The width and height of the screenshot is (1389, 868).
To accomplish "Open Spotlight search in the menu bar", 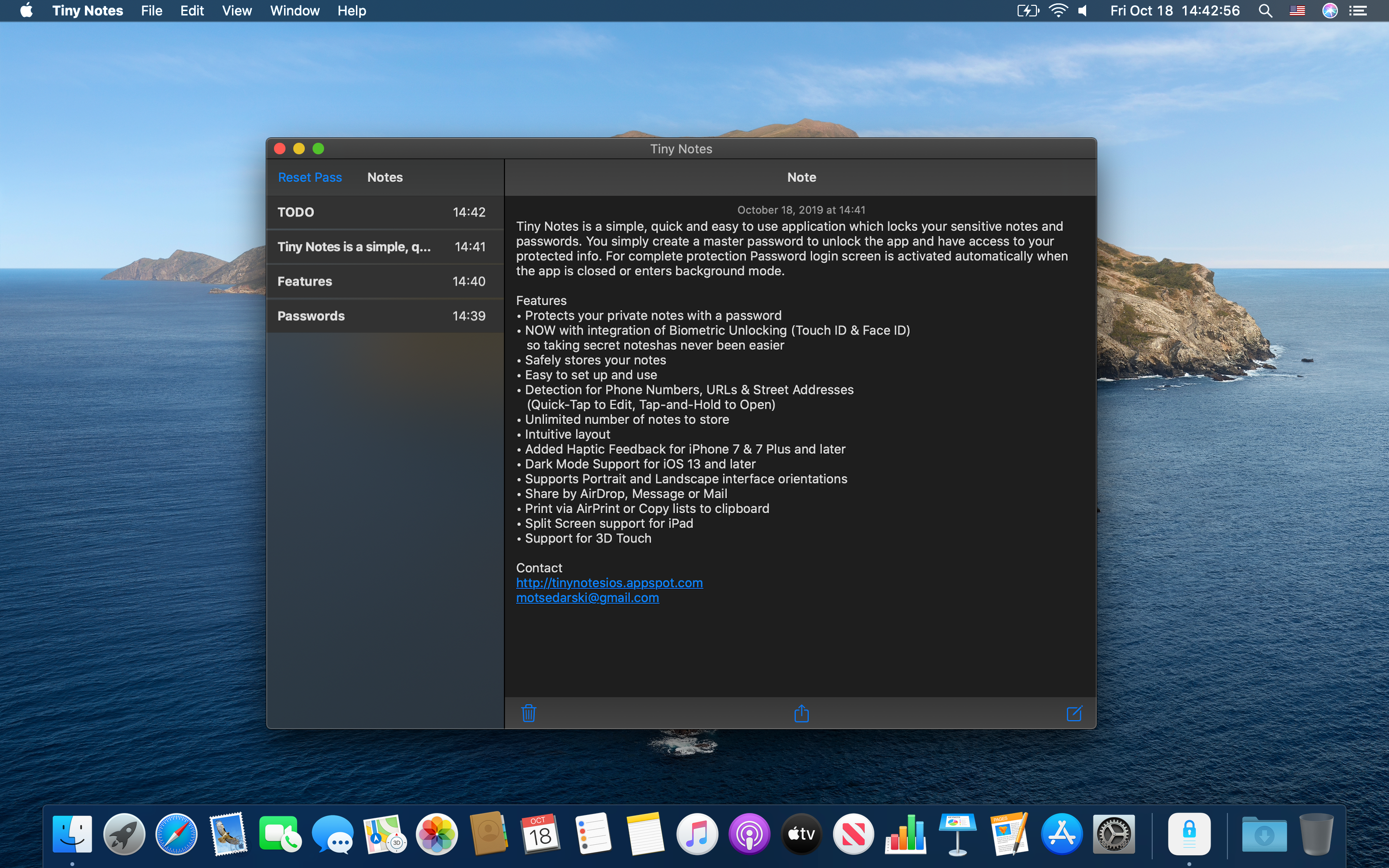I will [1265, 11].
